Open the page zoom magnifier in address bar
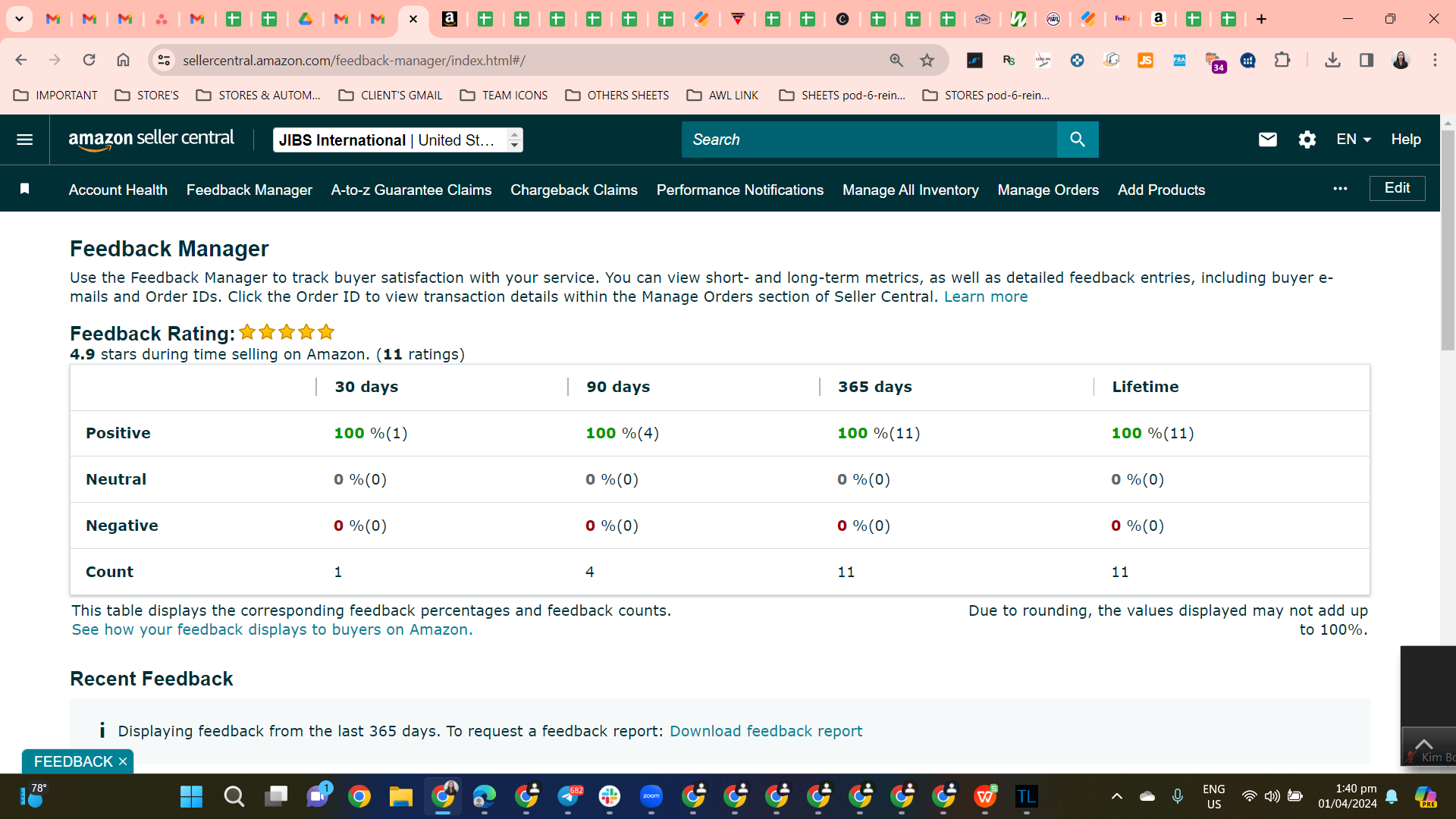Image resolution: width=1456 pixels, height=819 pixels. pos(896,60)
